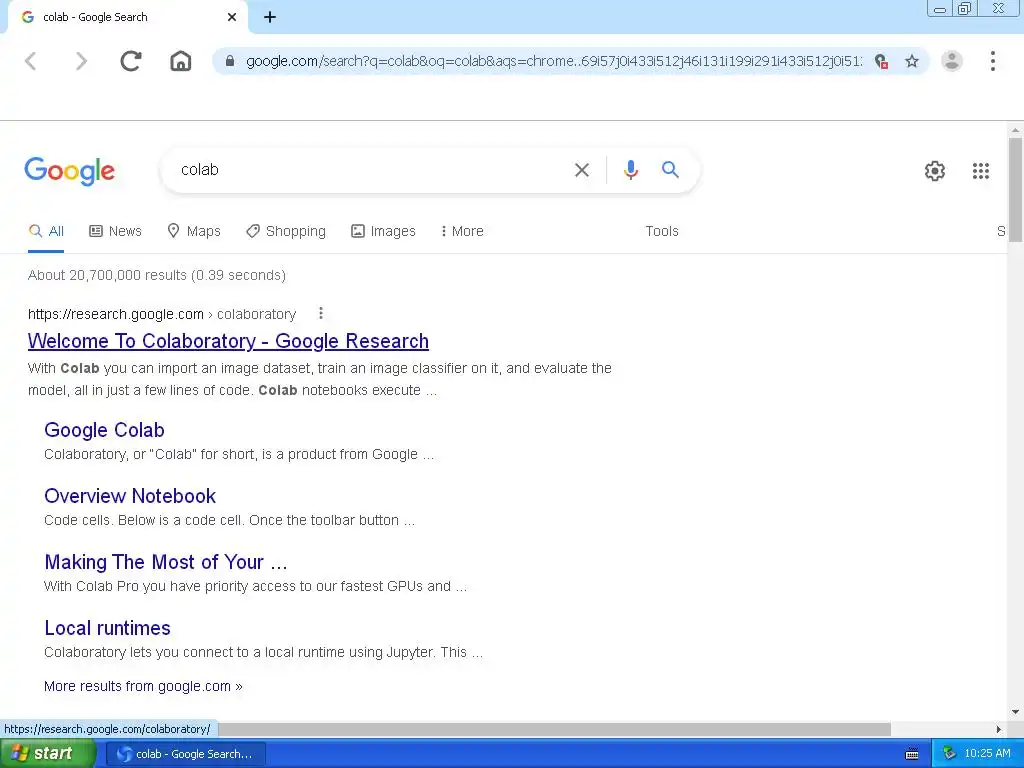Go forward with the browser forward arrow
The width and height of the screenshot is (1024, 768).
click(x=81, y=61)
